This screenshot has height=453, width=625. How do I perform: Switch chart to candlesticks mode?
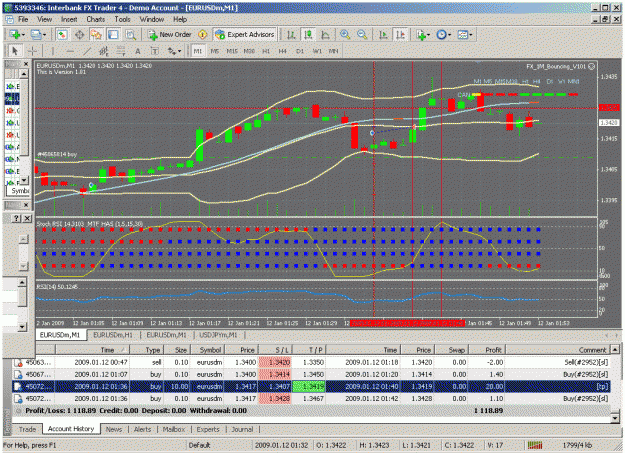[308, 35]
